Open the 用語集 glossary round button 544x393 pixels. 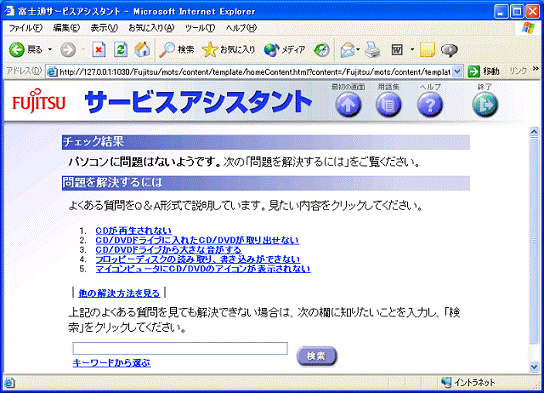(x=389, y=104)
